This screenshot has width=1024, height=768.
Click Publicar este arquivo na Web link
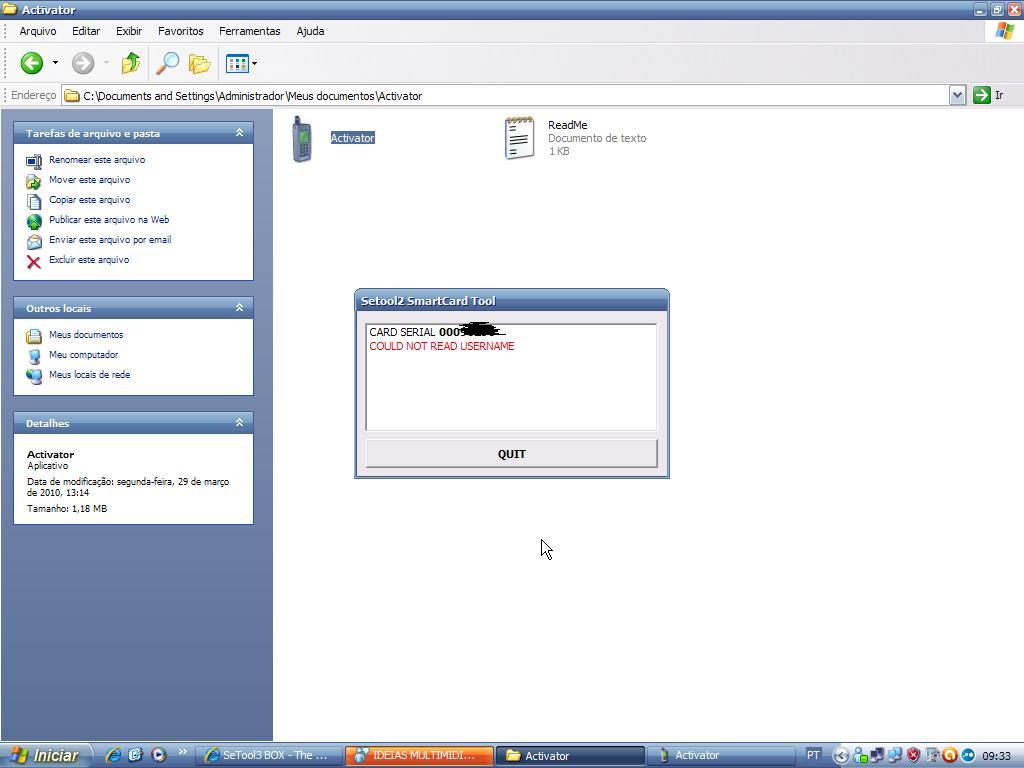click(109, 220)
